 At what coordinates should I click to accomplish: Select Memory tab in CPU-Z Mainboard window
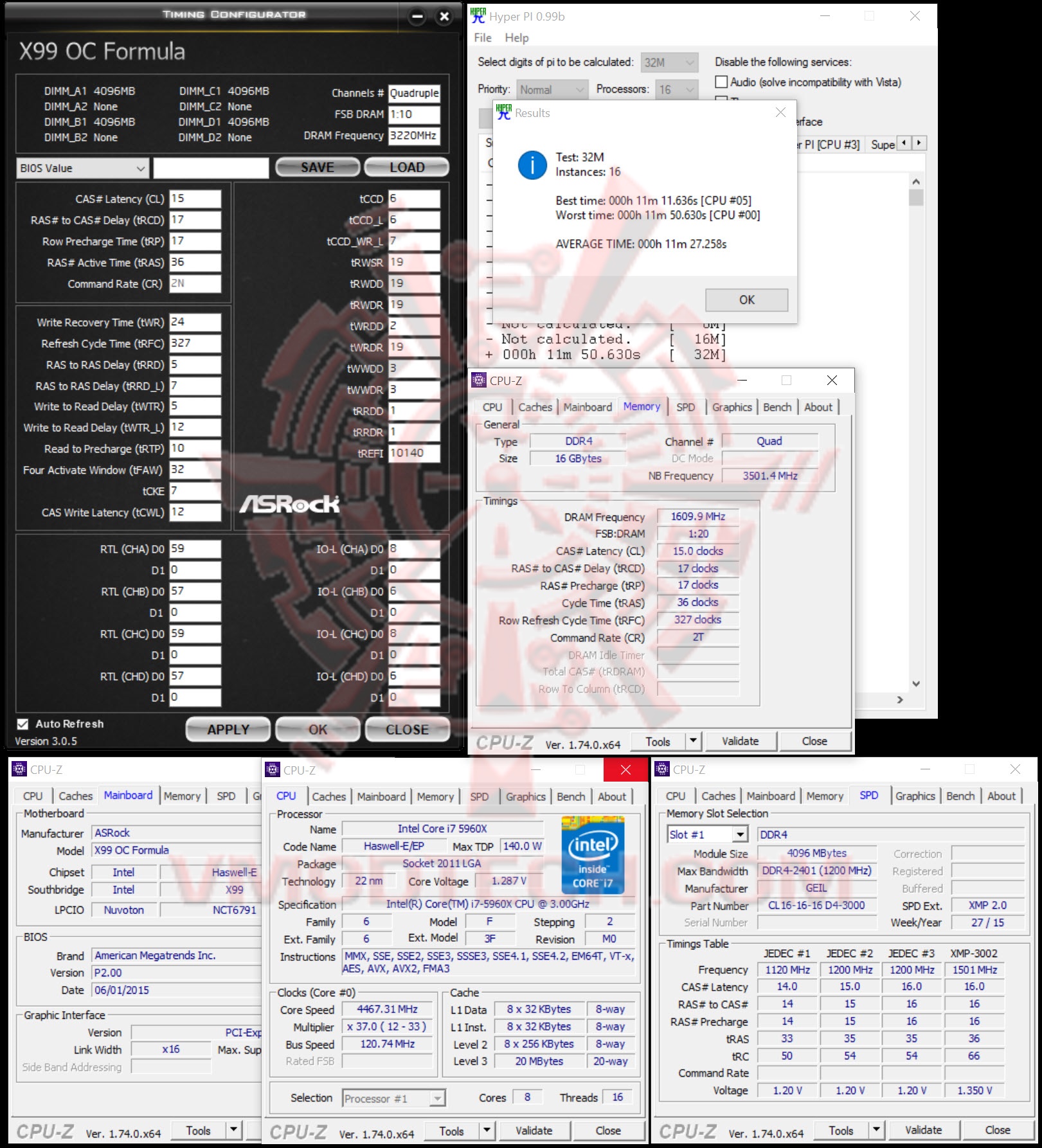[182, 796]
